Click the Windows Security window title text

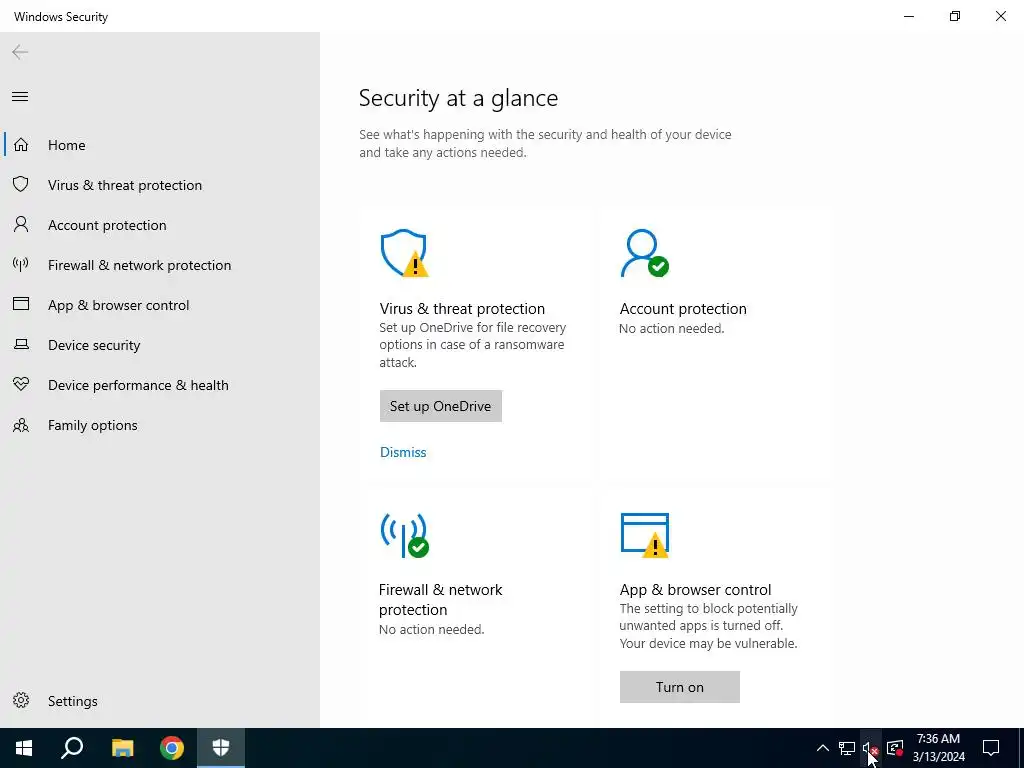click(x=61, y=16)
